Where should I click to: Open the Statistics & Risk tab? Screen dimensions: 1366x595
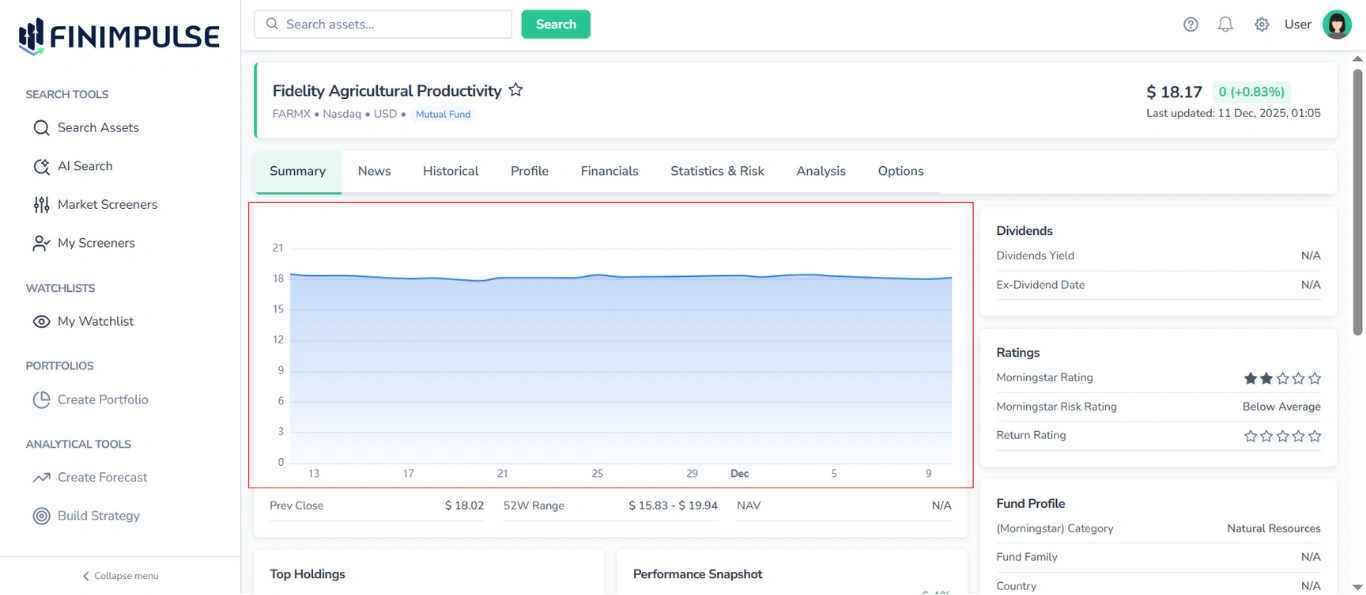[717, 171]
